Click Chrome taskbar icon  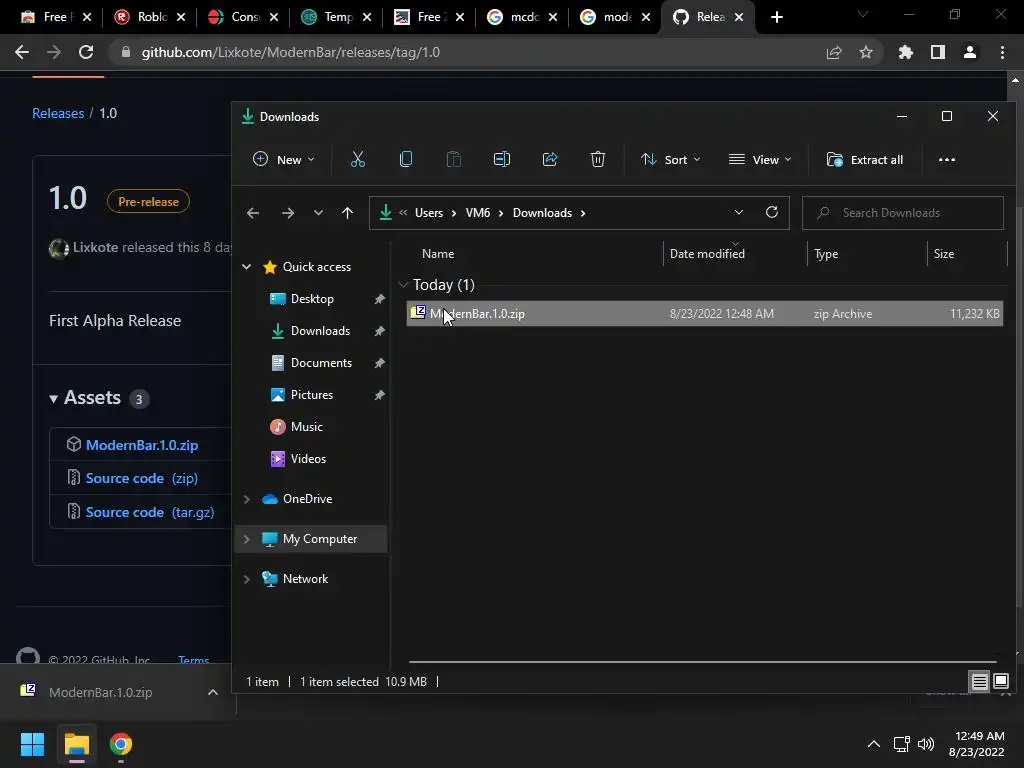[121, 744]
